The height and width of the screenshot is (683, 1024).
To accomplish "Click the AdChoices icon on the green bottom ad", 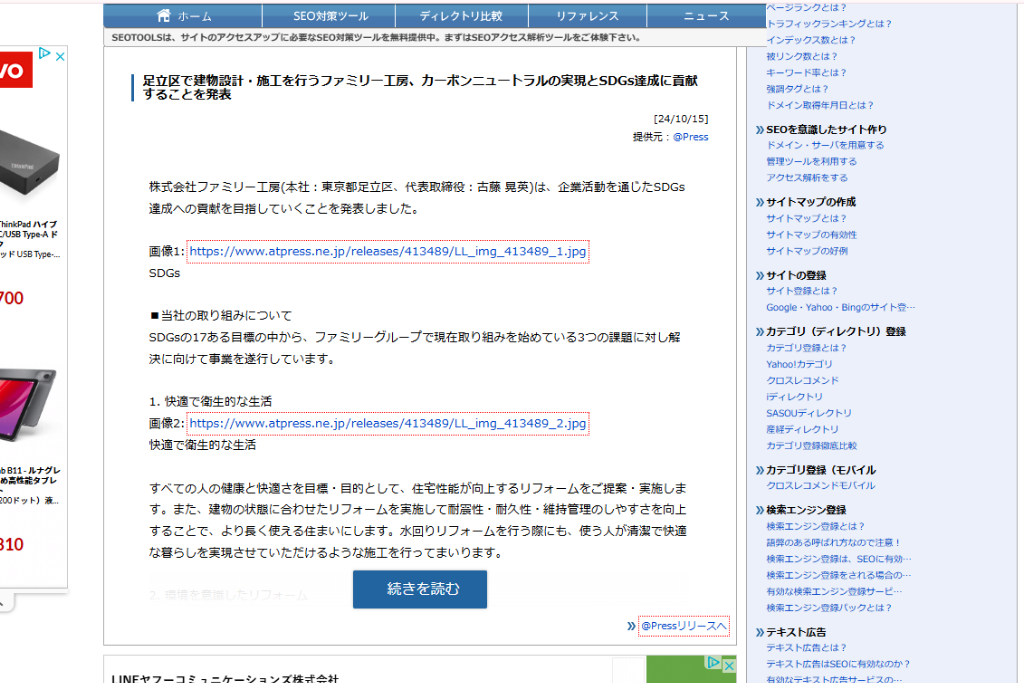I will (x=714, y=663).
